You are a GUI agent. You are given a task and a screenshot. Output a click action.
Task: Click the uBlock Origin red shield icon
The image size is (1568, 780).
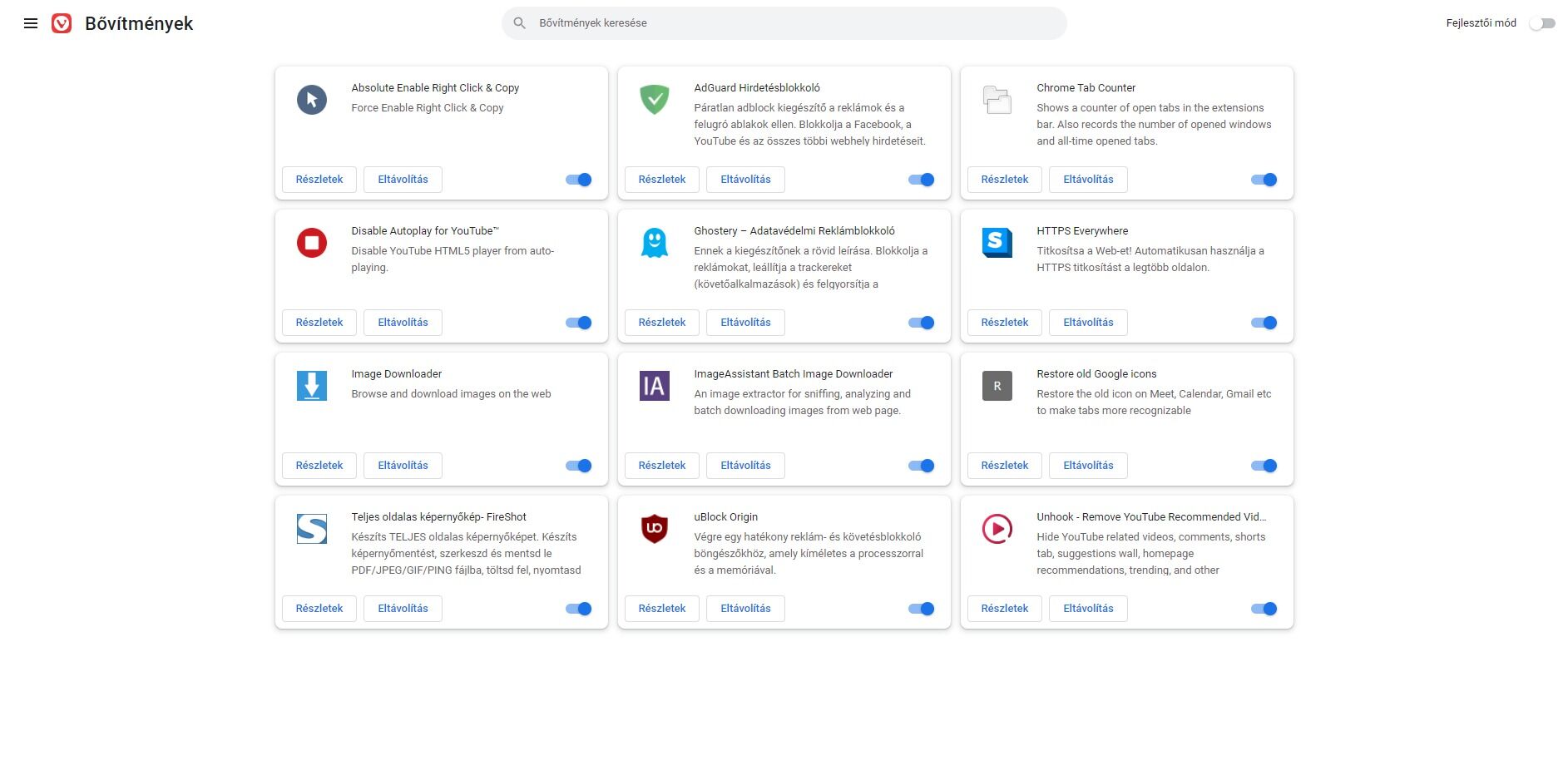pyautogui.click(x=655, y=529)
